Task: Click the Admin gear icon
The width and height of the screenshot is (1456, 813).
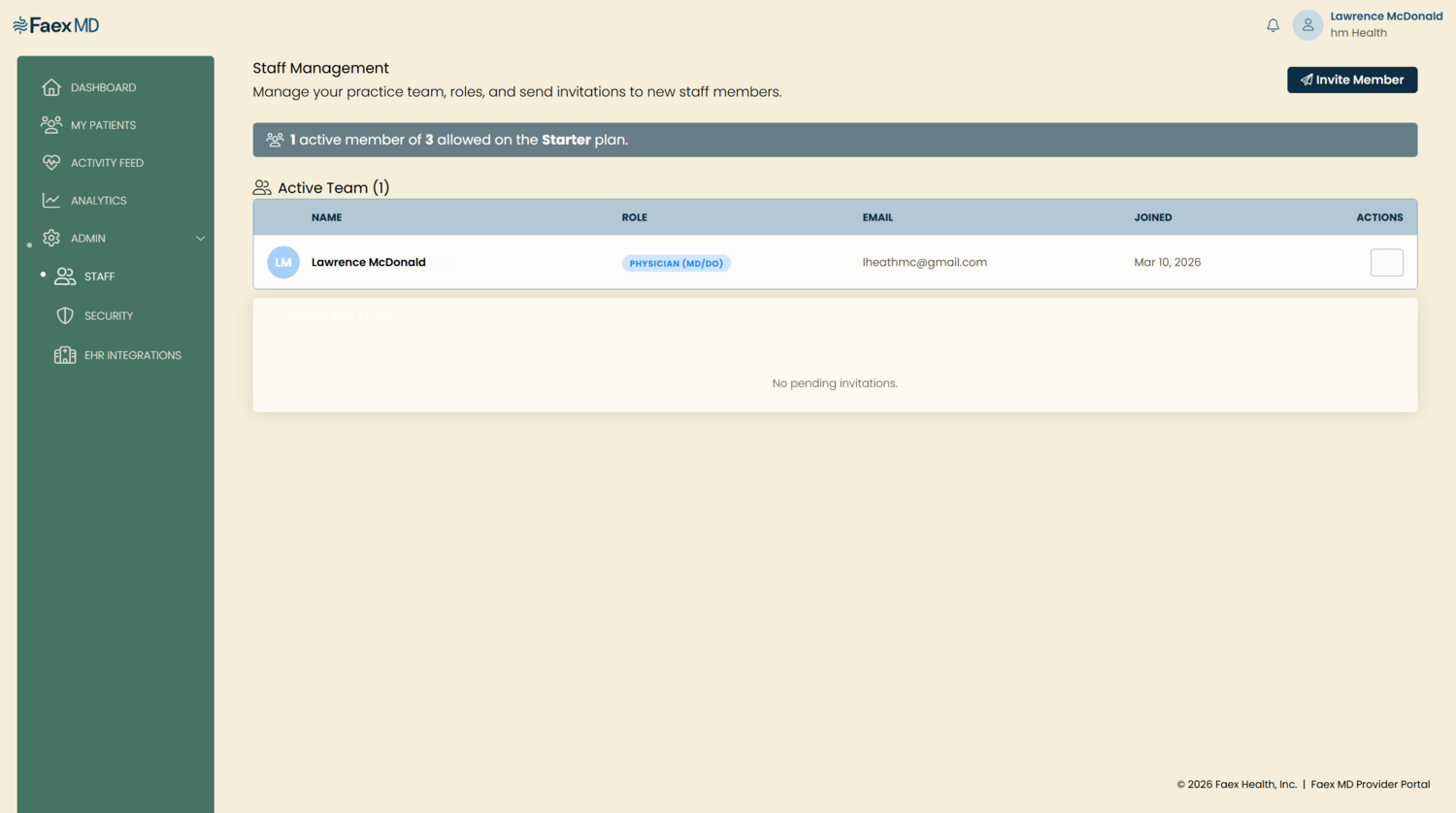Action: tap(51, 239)
